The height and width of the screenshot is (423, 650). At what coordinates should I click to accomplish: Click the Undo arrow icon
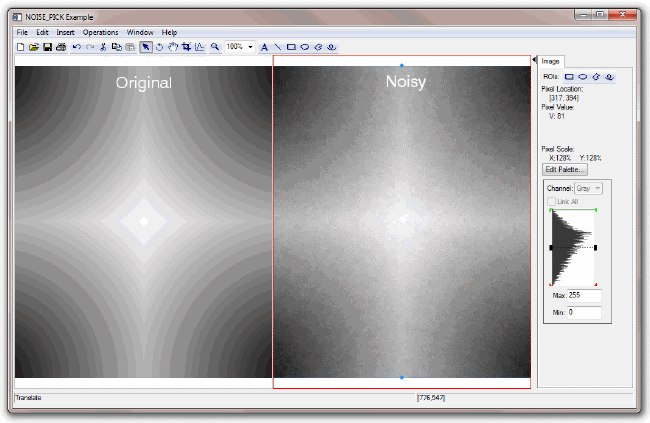77,47
